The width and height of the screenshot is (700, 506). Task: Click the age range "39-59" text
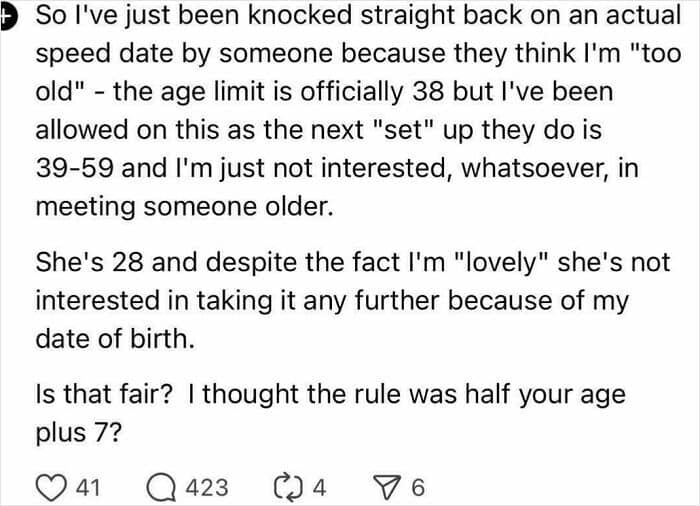click(78, 168)
